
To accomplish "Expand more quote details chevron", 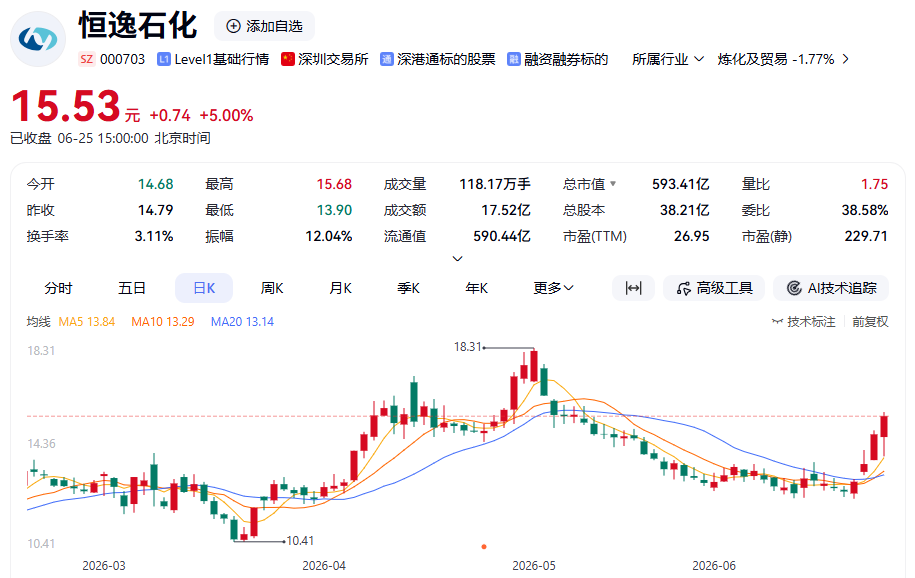I will coord(458,258).
